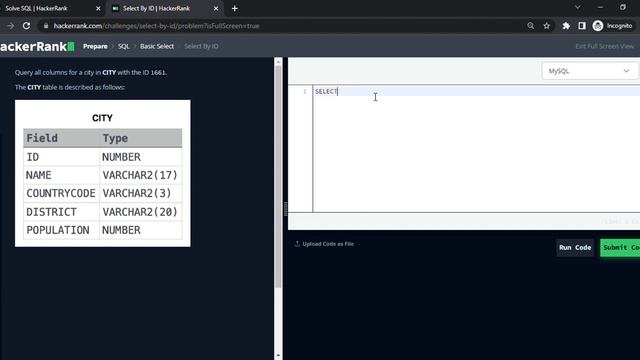
Task: Click Select By ID breadcrumb
Action: pyautogui.click(x=201, y=46)
